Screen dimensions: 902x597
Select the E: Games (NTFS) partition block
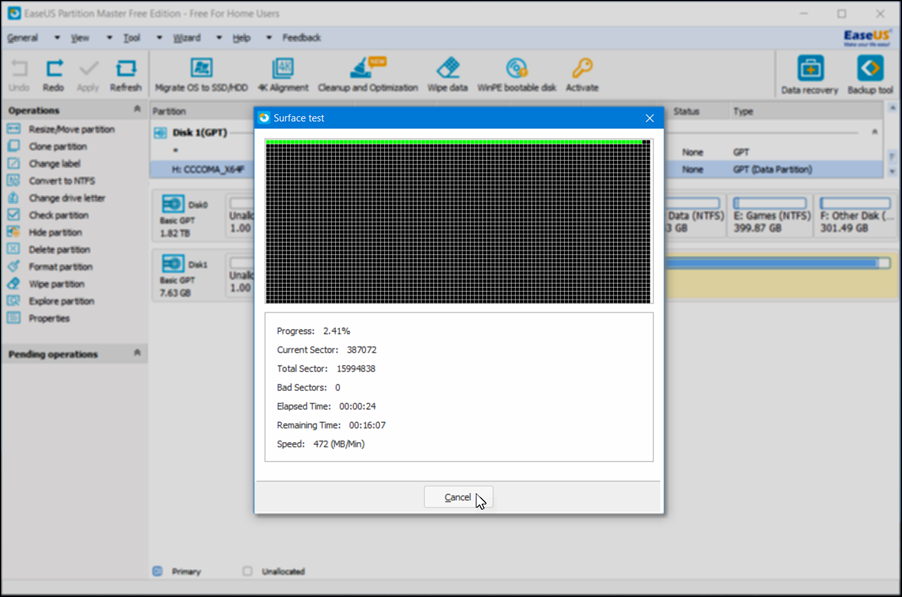coord(771,216)
